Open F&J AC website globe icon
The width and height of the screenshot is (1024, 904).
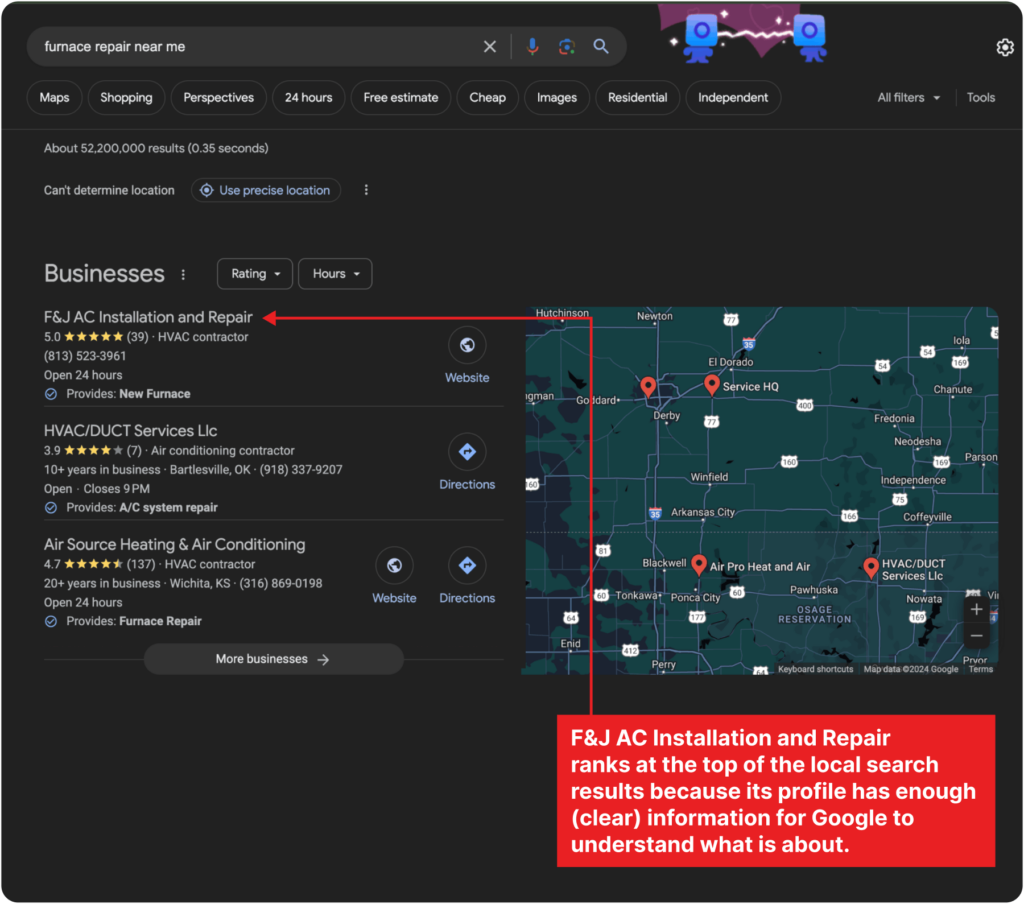467,346
